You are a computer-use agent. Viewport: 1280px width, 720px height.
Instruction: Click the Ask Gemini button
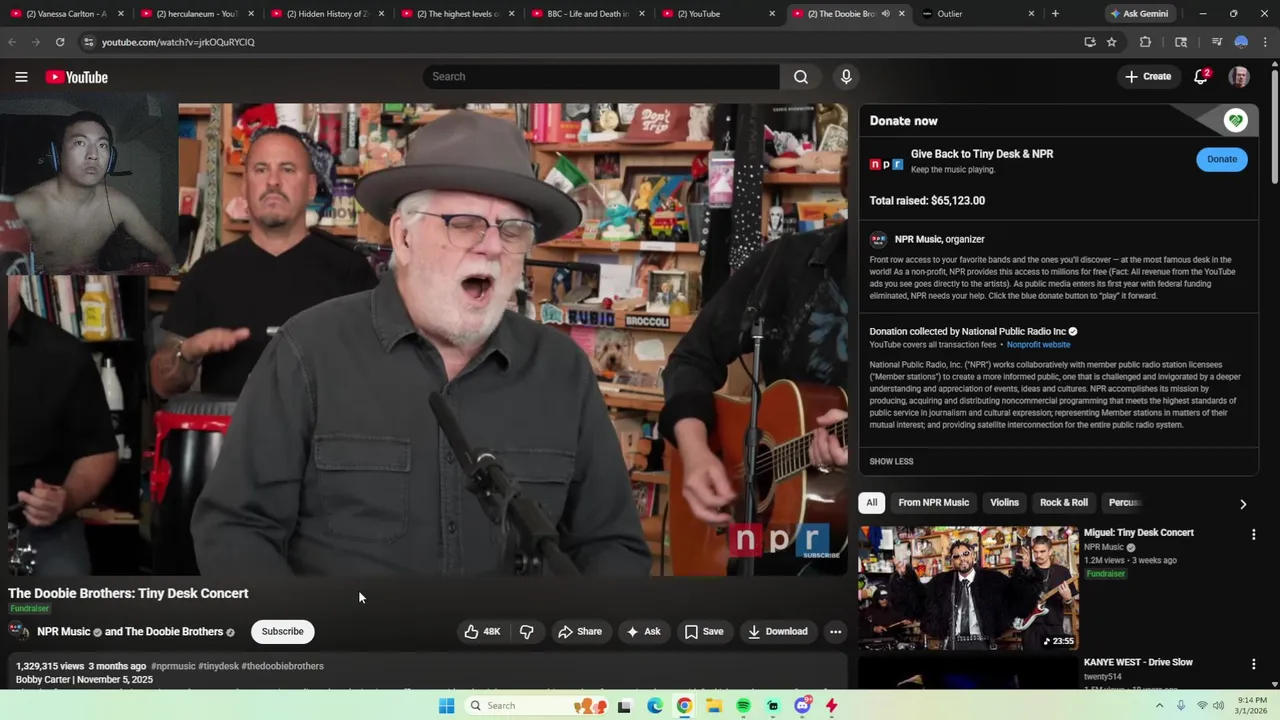click(1139, 14)
